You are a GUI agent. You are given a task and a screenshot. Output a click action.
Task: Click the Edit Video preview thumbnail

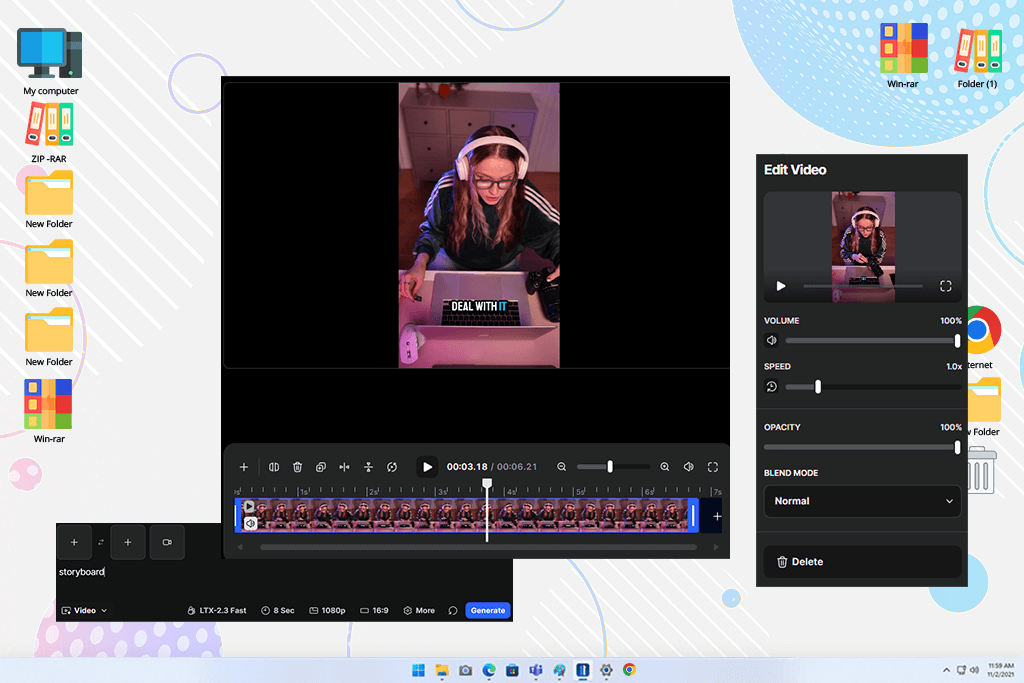click(x=863, y=247)
